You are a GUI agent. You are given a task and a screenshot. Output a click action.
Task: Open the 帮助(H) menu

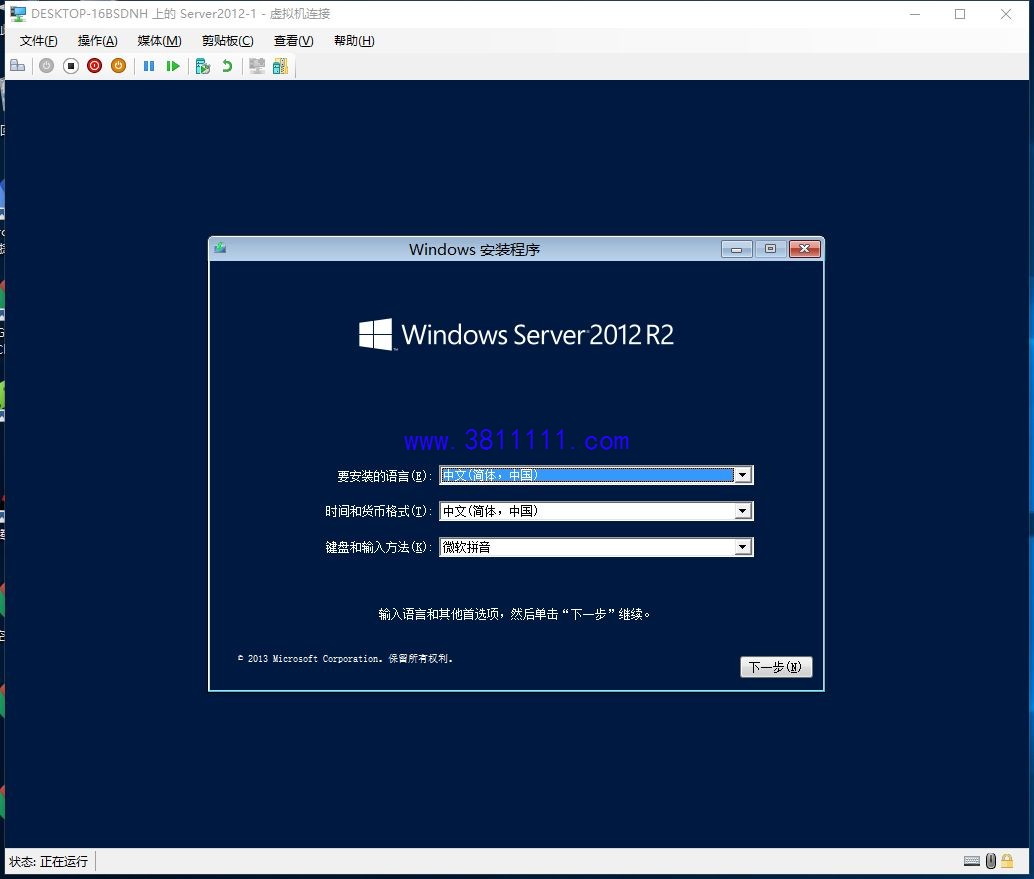pyautogui.click(x=354, y=41)
